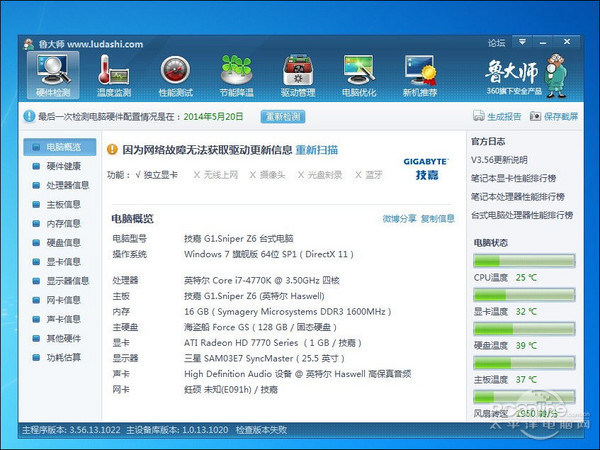Open the 驱动管理 driver management section
This screenshot has width=600, height=450.
[x=298, y=76]
